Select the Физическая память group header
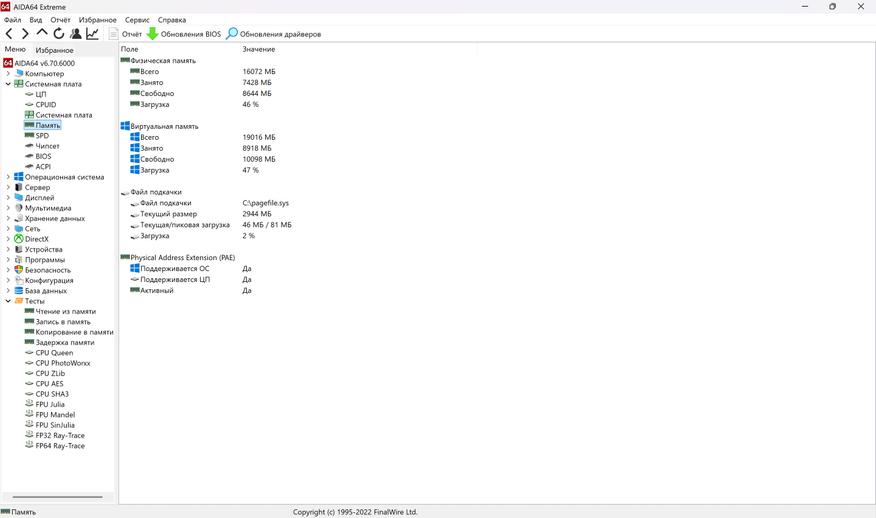Viewport: 876px width, 518px height. (163, 60)
